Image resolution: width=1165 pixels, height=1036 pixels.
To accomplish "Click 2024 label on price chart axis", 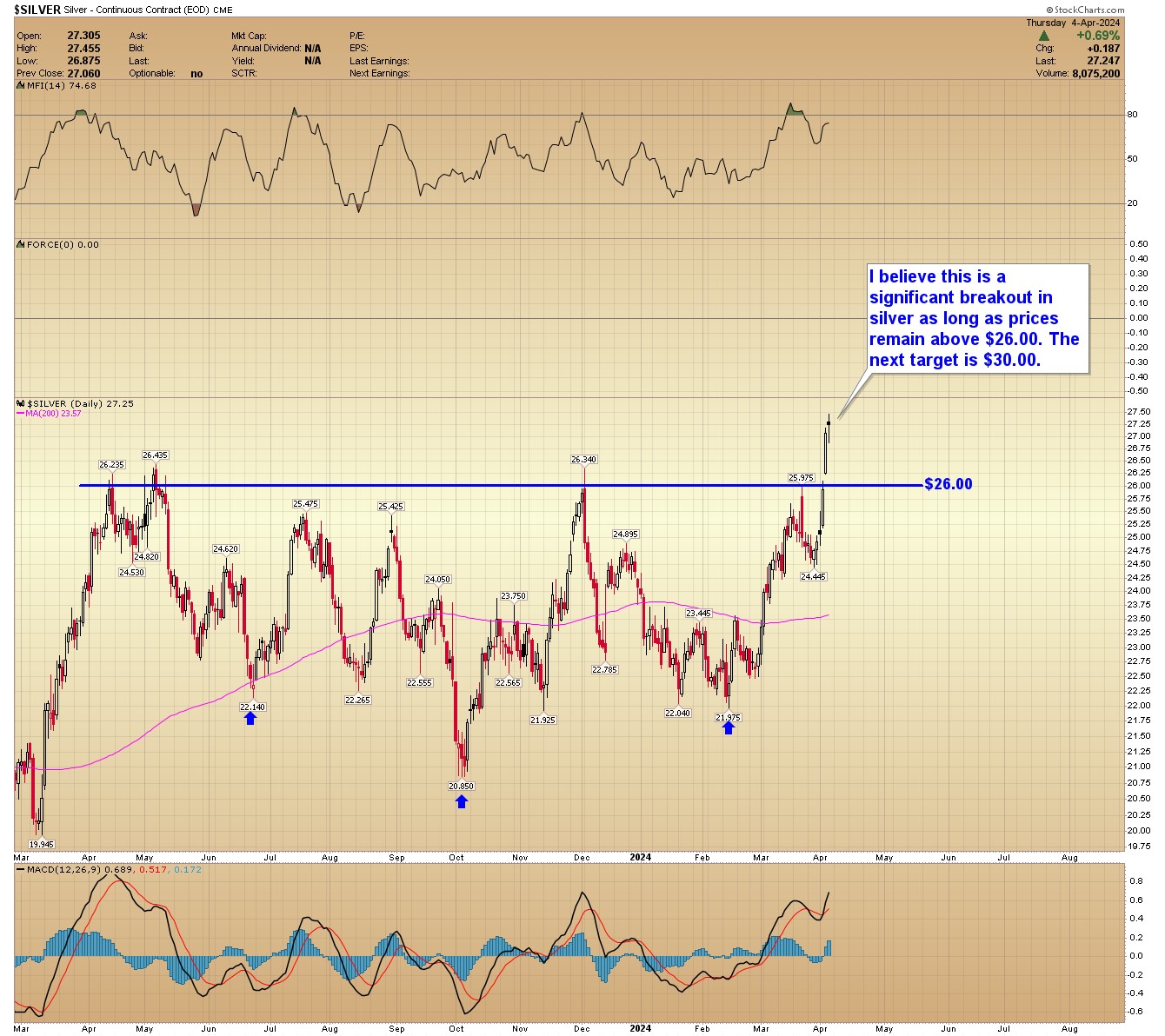I will (x=640, y=858).
